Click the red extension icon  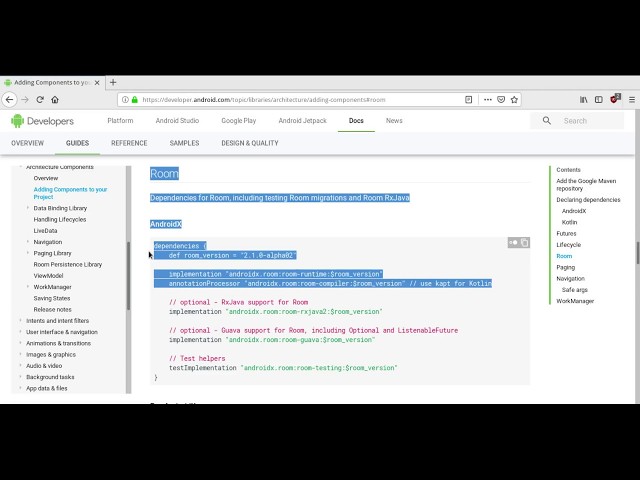615,99
